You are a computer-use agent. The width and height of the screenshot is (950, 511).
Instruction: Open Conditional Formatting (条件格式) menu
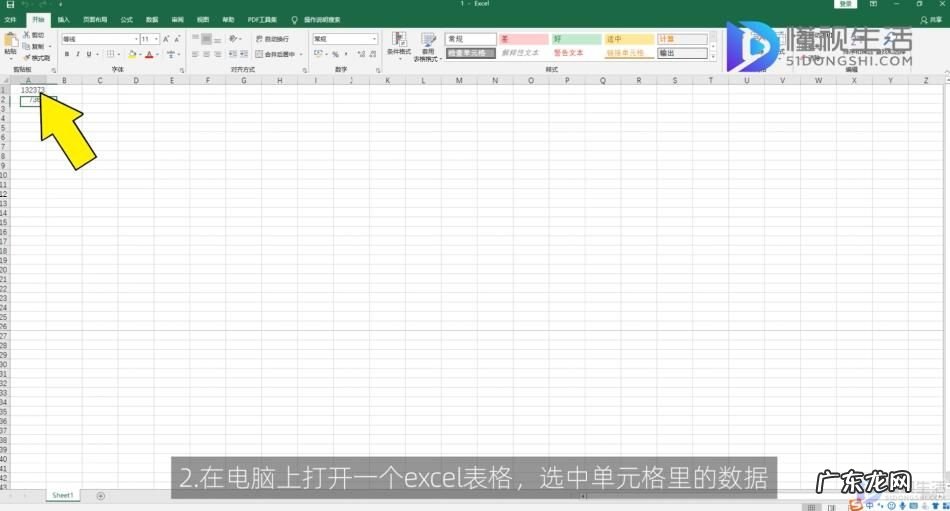[x=399, y=45]
